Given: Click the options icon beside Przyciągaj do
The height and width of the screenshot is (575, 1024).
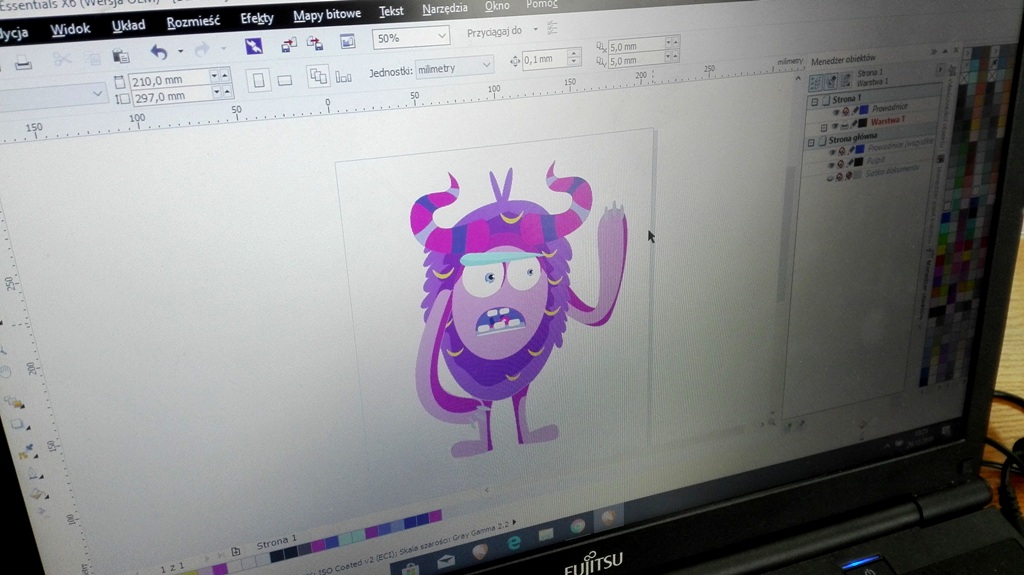Looking at the screenshot, I should pyautogui.click(x=552, y=27).
